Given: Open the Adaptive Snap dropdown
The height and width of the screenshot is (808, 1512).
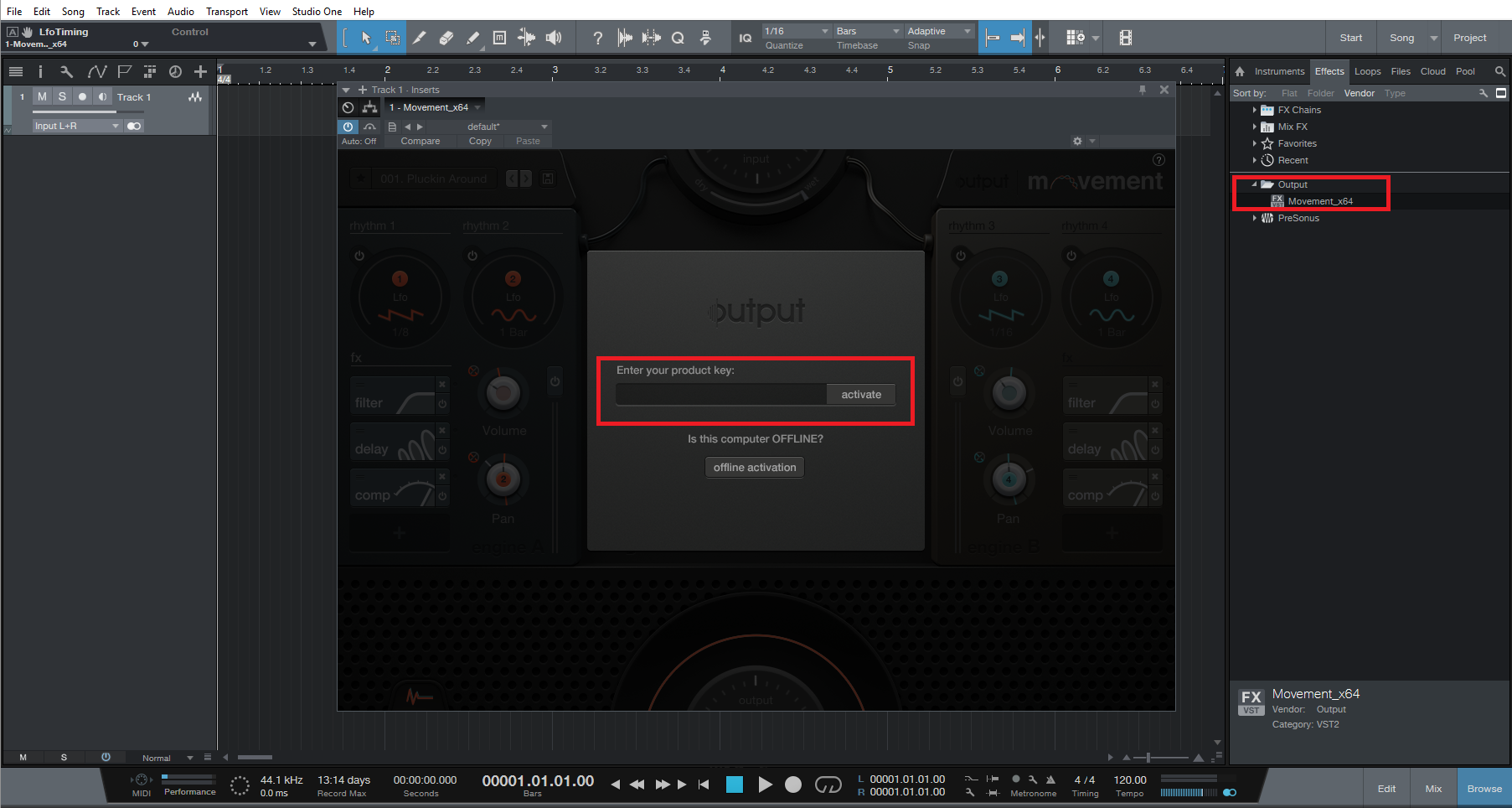Looking at the screenshot, I should 939,31.
